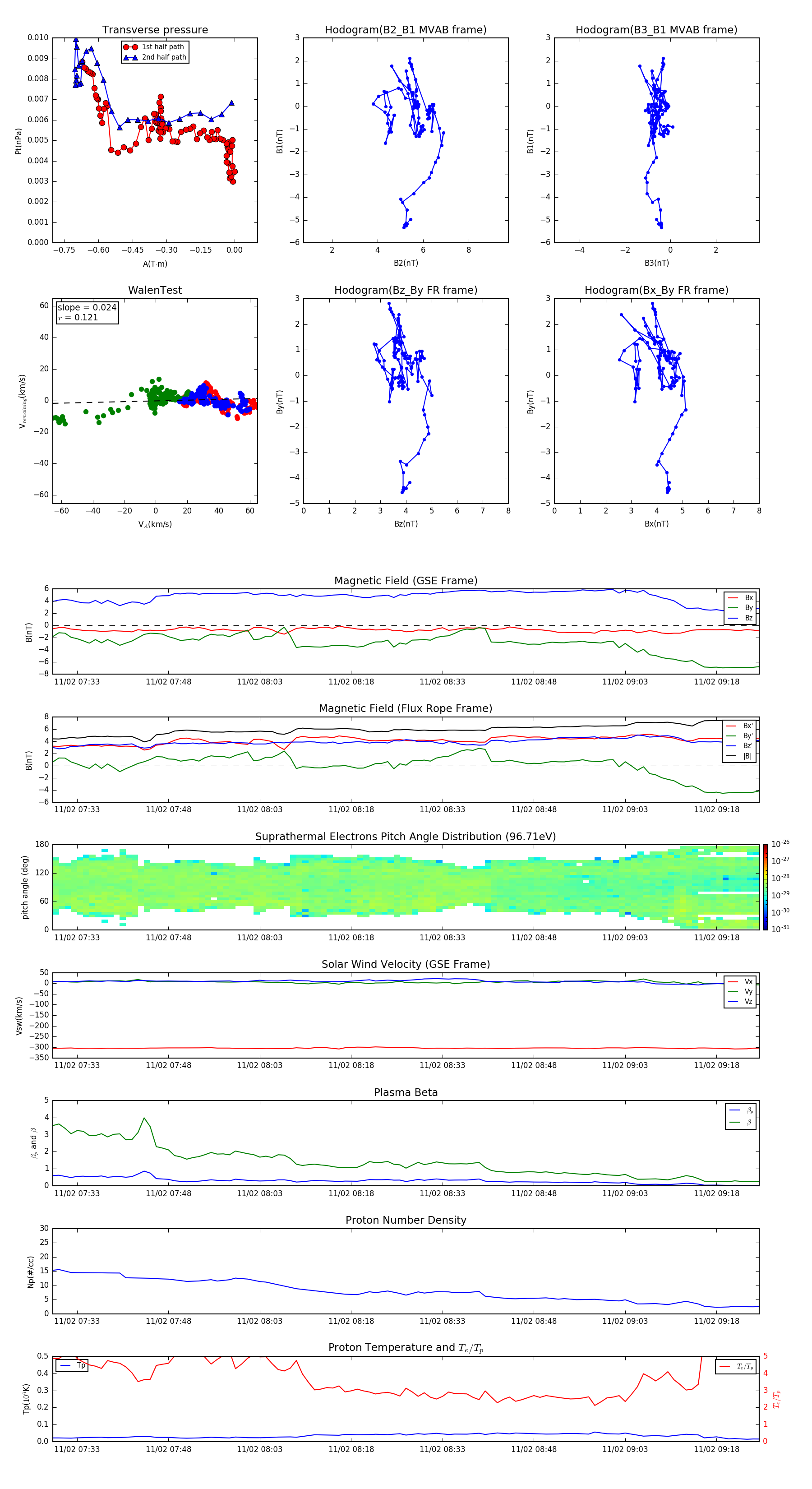
Task: Select the 'Hodogram(Bx_By FR frame)' title
Action: pyautogui.click(x=656, y=290)
